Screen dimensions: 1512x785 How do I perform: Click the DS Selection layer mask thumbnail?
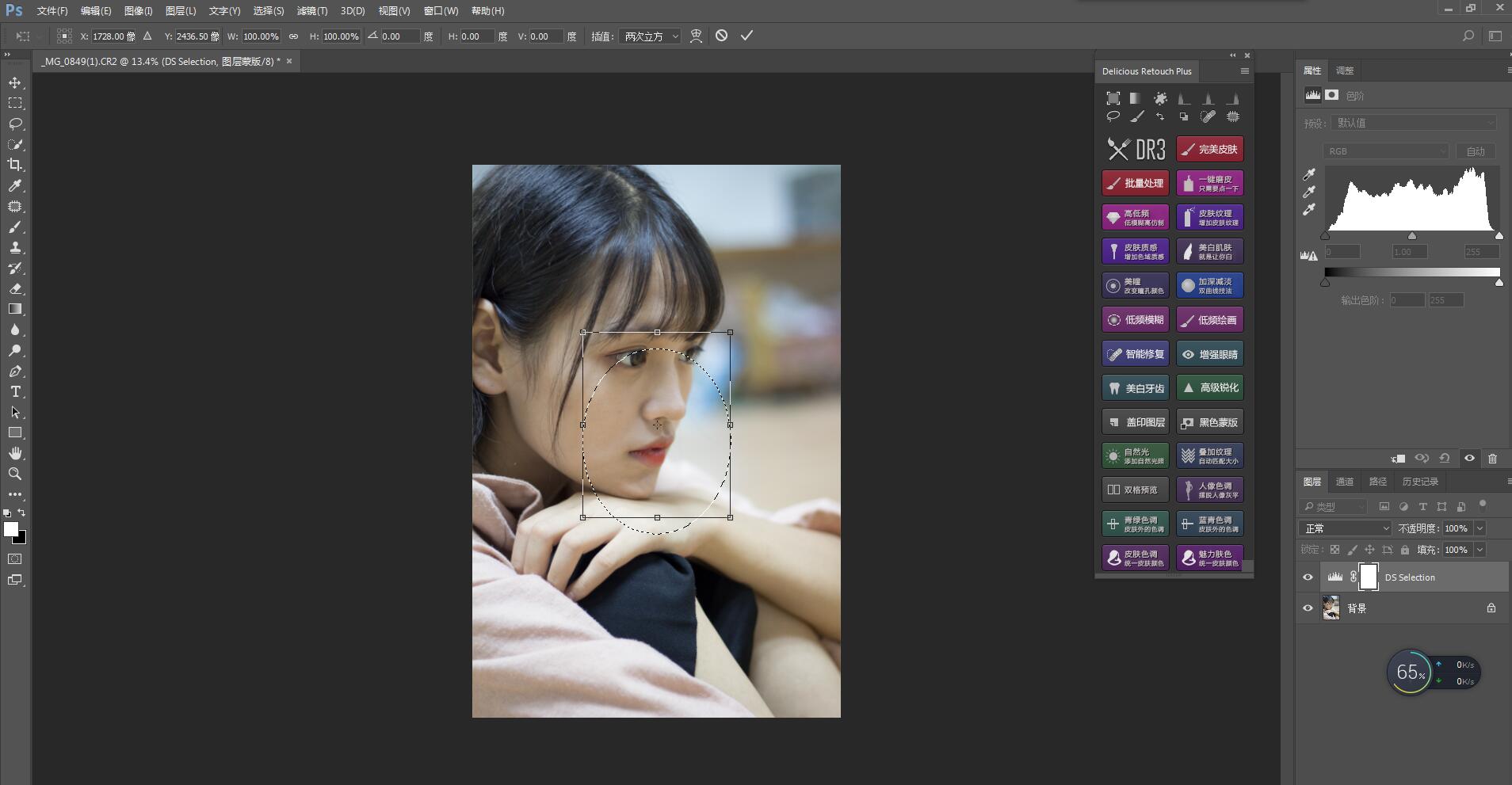pyautogui.click(x=1369, y=577)
